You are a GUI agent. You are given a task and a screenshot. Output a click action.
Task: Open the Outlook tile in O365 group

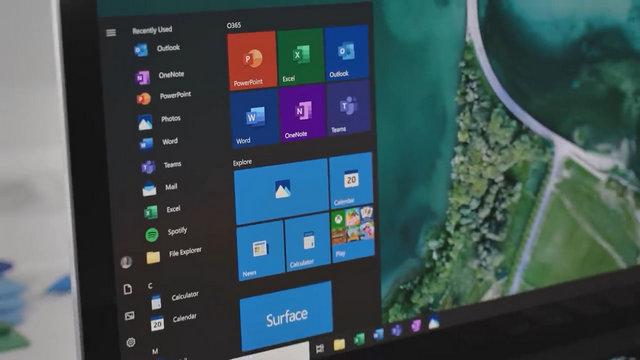[x=347, y=52]
